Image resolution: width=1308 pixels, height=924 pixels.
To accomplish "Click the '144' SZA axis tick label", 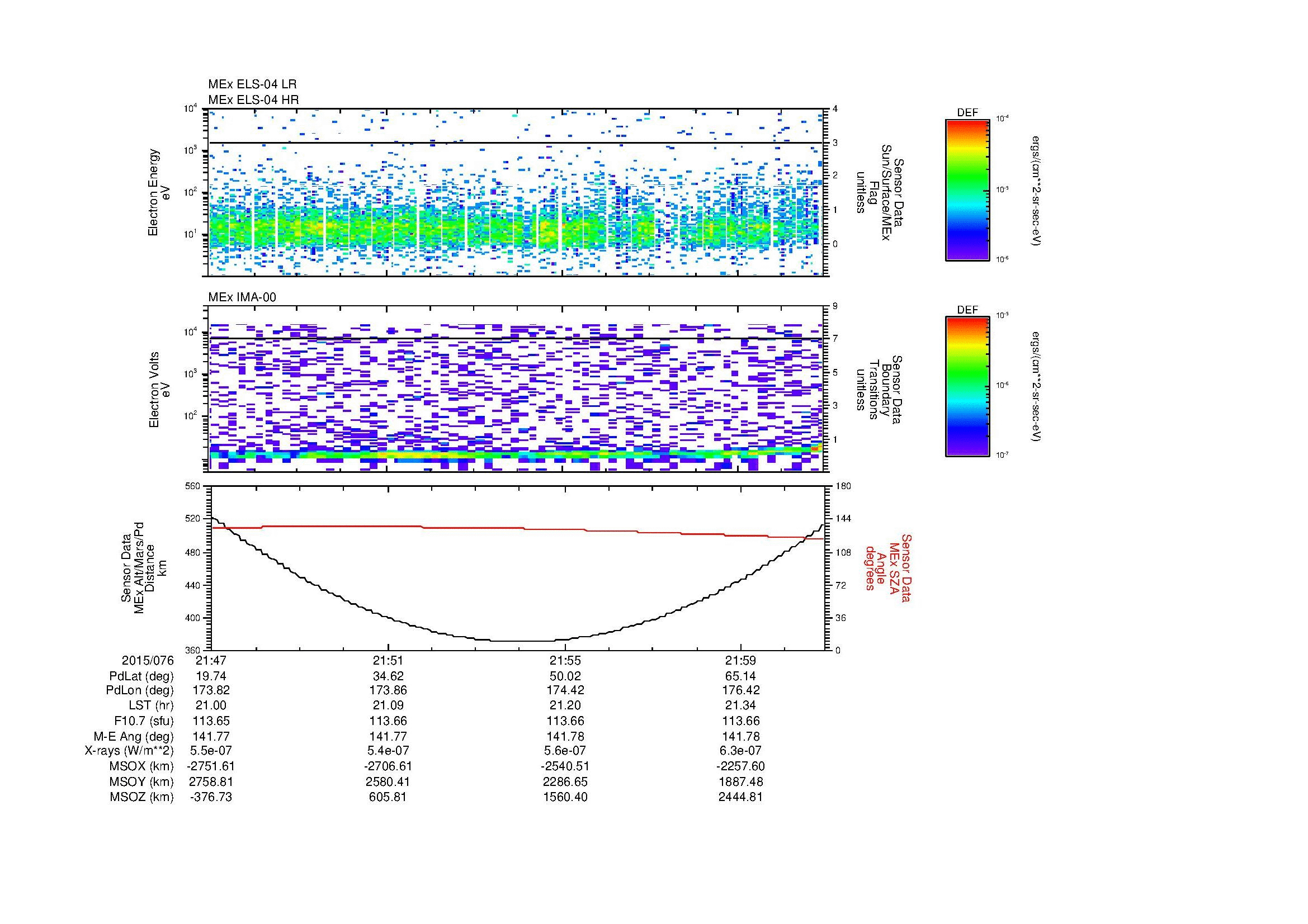I will (843, 519).
